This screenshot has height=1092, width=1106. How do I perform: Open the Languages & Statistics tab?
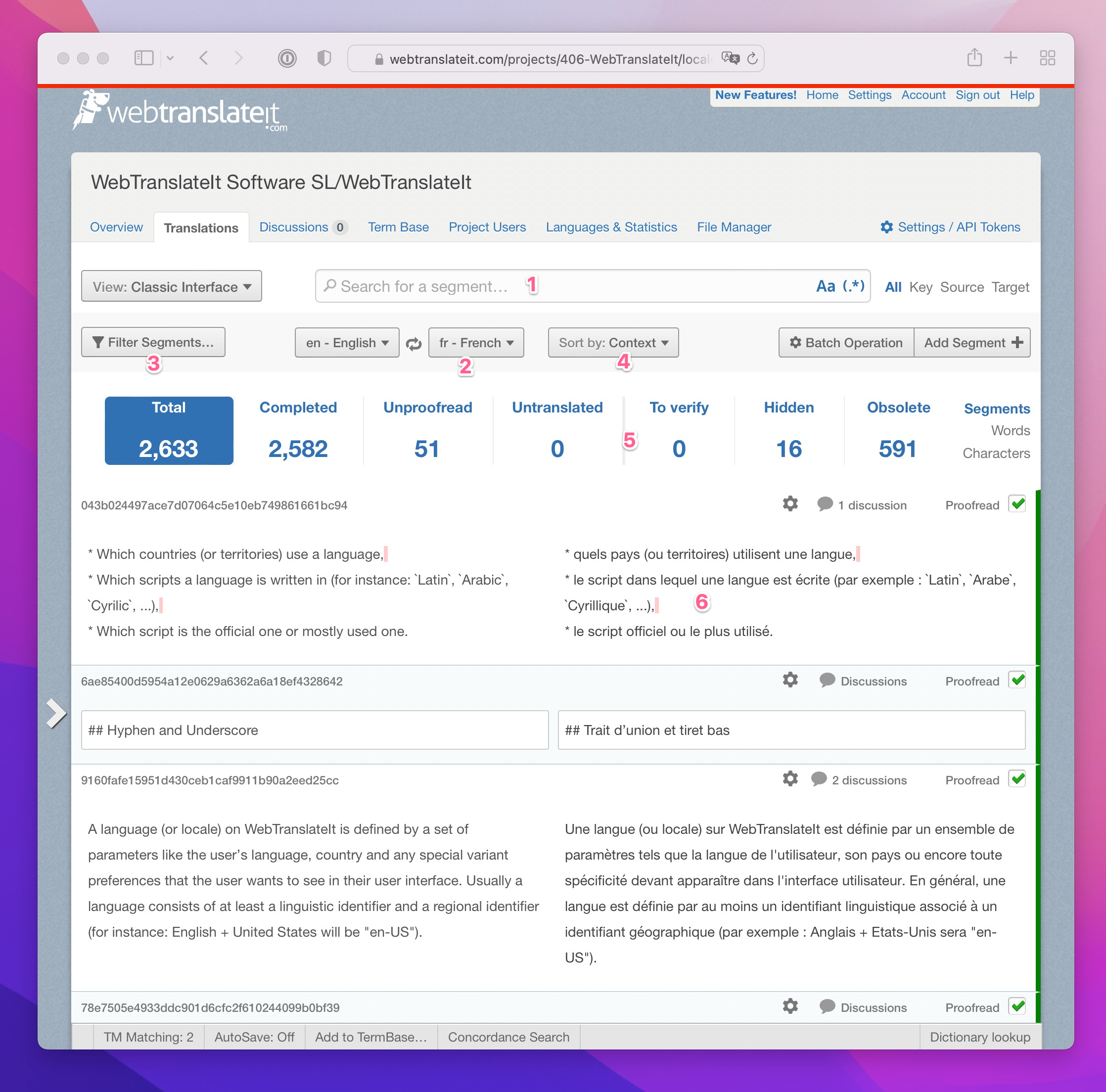(x=611, y=227)
